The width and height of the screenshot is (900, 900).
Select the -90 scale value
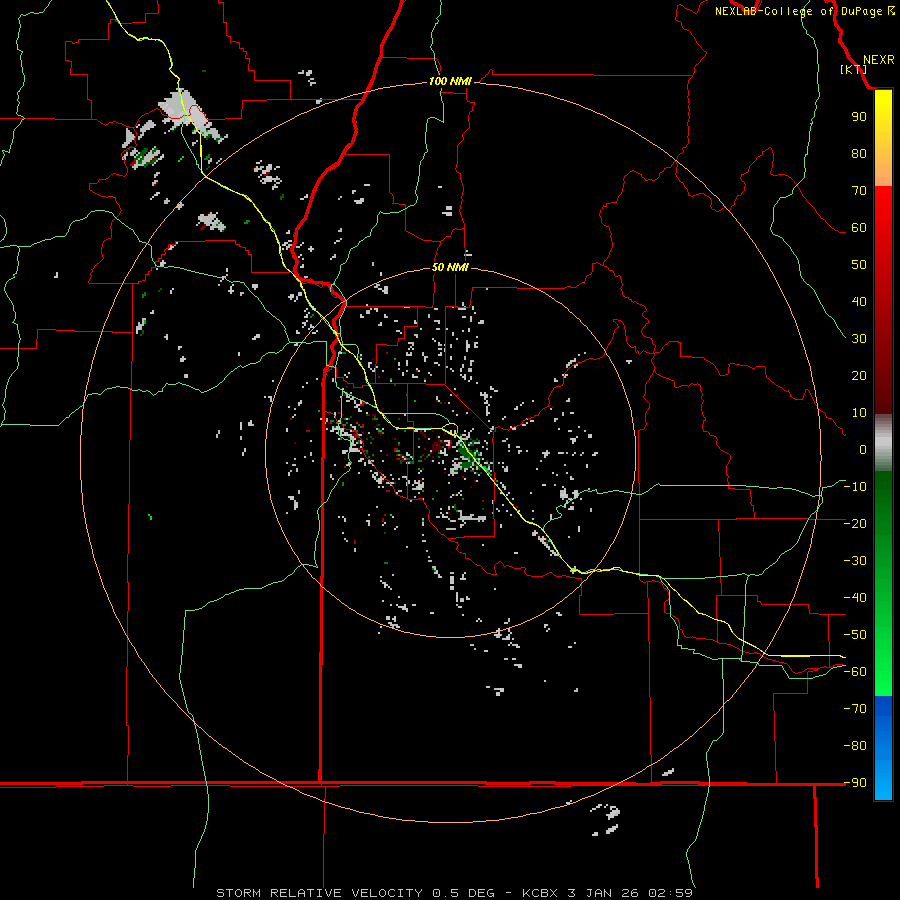[x=855, y=783]
